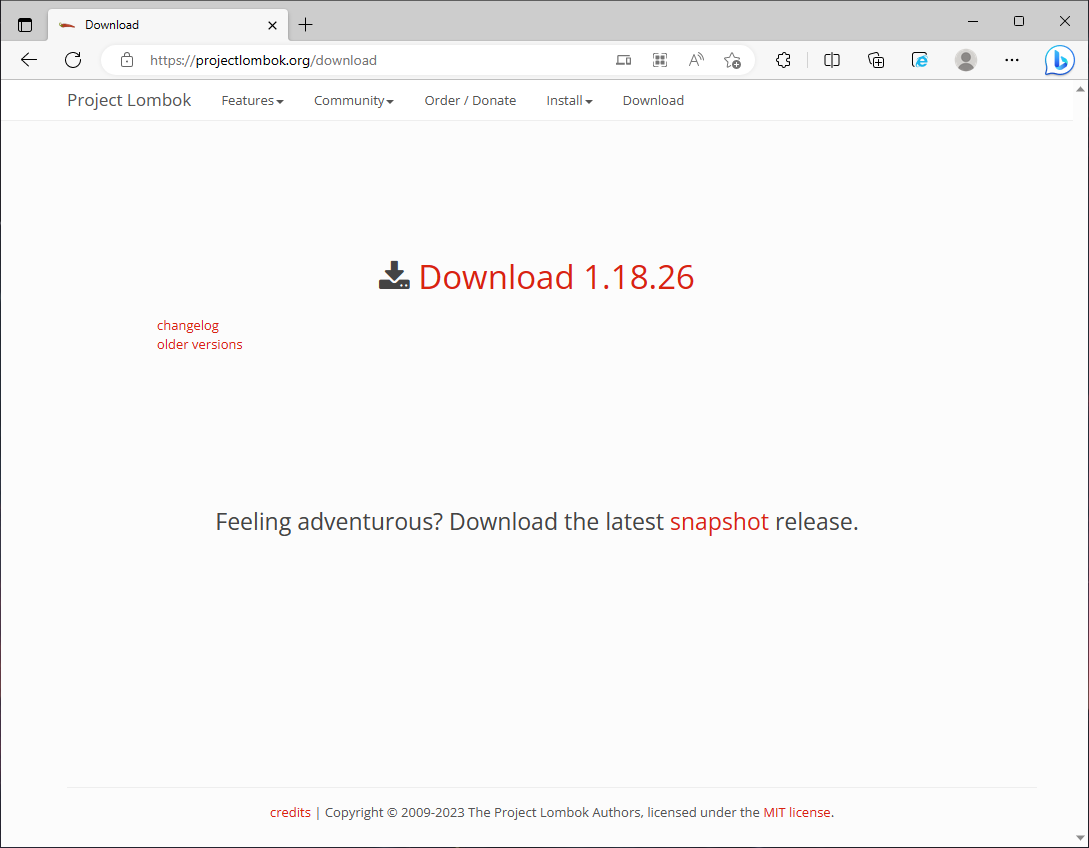Reload the page with refresh icon

[x=73, y=60]
